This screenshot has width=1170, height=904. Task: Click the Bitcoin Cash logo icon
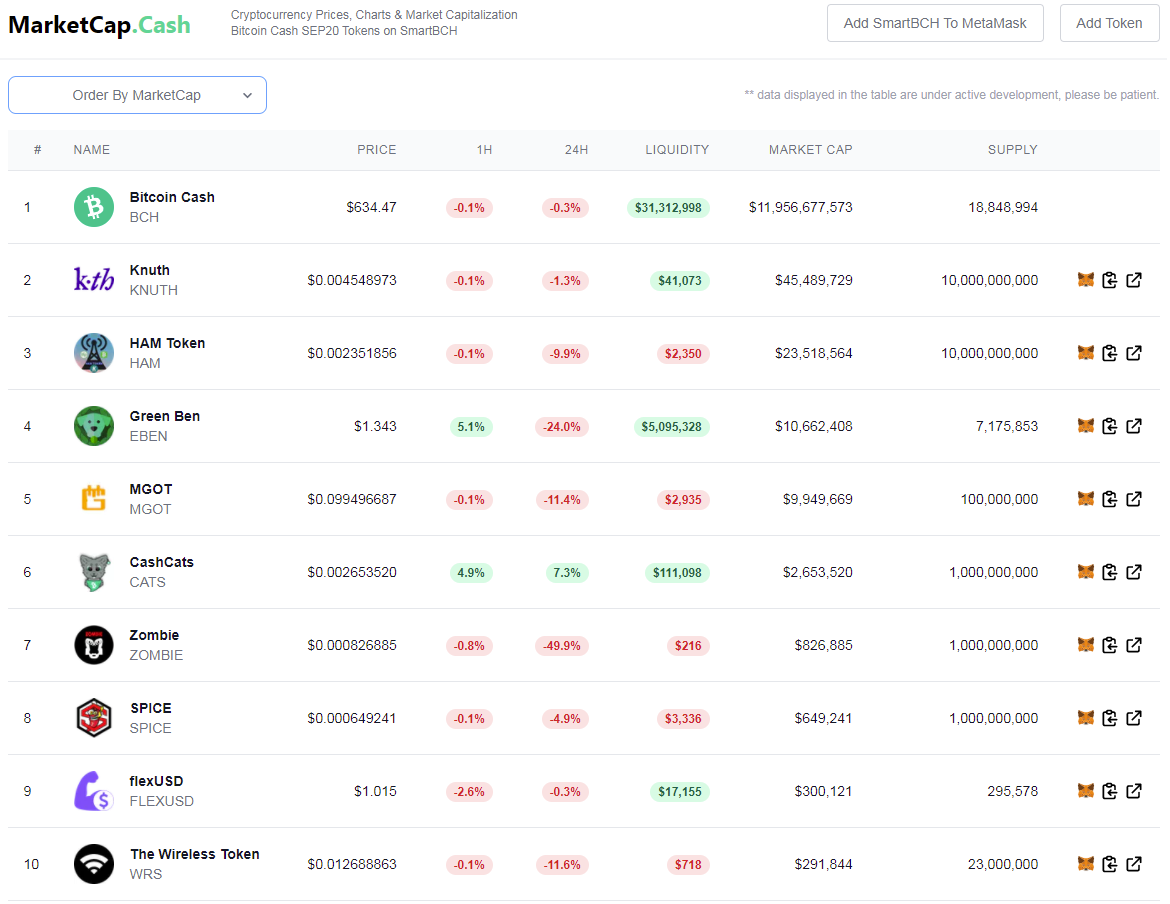pyautogui.click(x=94, y=207)
